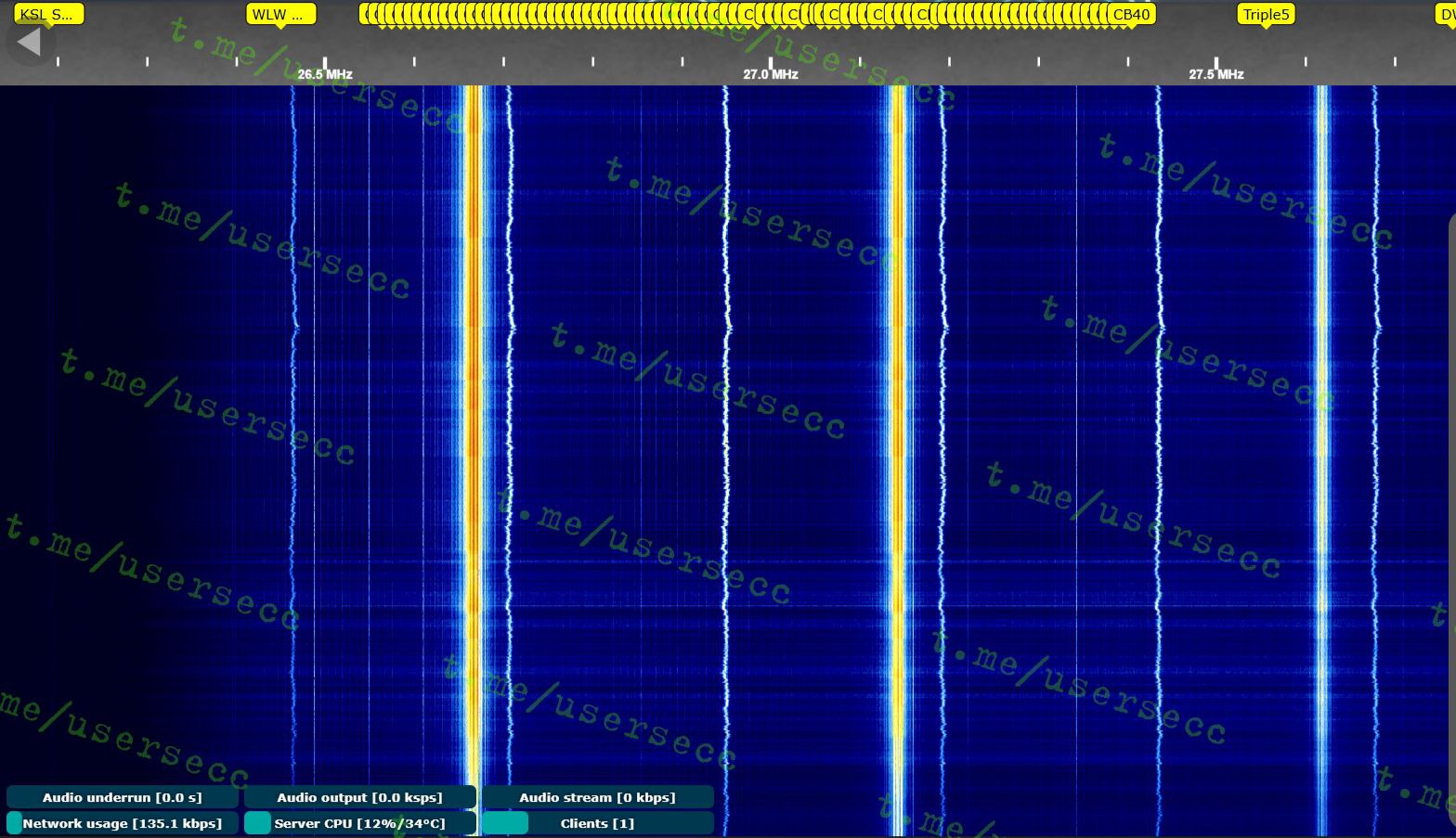Select the KSL S... bookmark label
The width and height of the screenshot is (1456, 838).
[x=48, y=14]
